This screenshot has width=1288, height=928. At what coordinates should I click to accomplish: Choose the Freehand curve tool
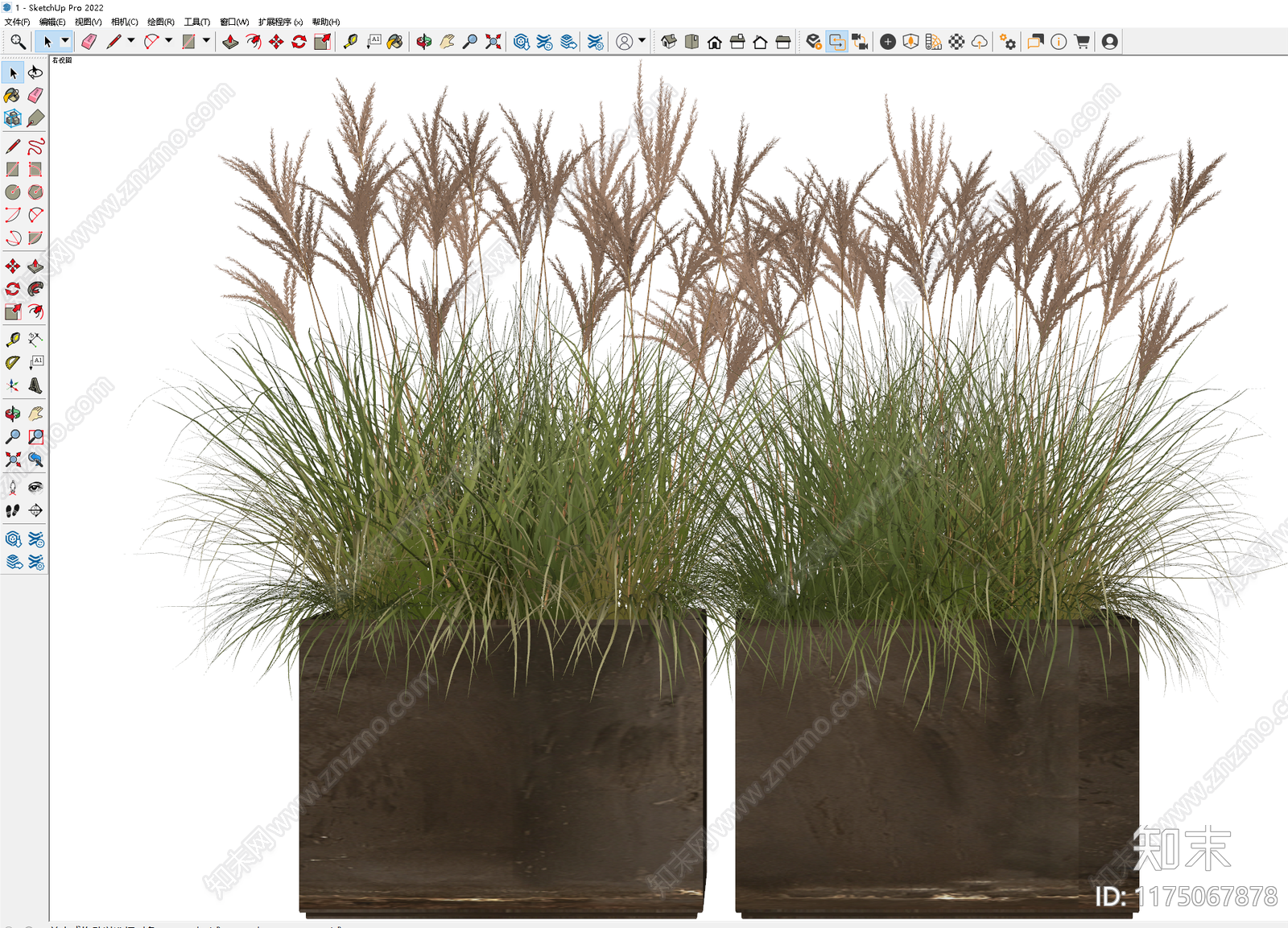[35, 146]
